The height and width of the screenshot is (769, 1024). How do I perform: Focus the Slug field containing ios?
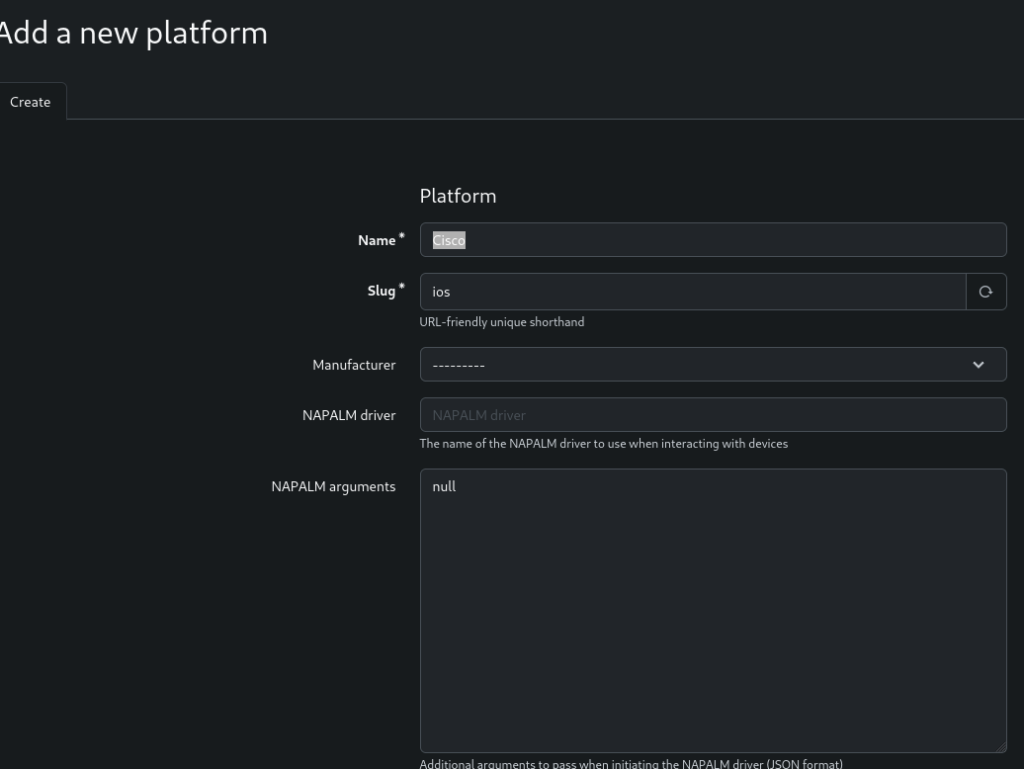coord(692,292)
